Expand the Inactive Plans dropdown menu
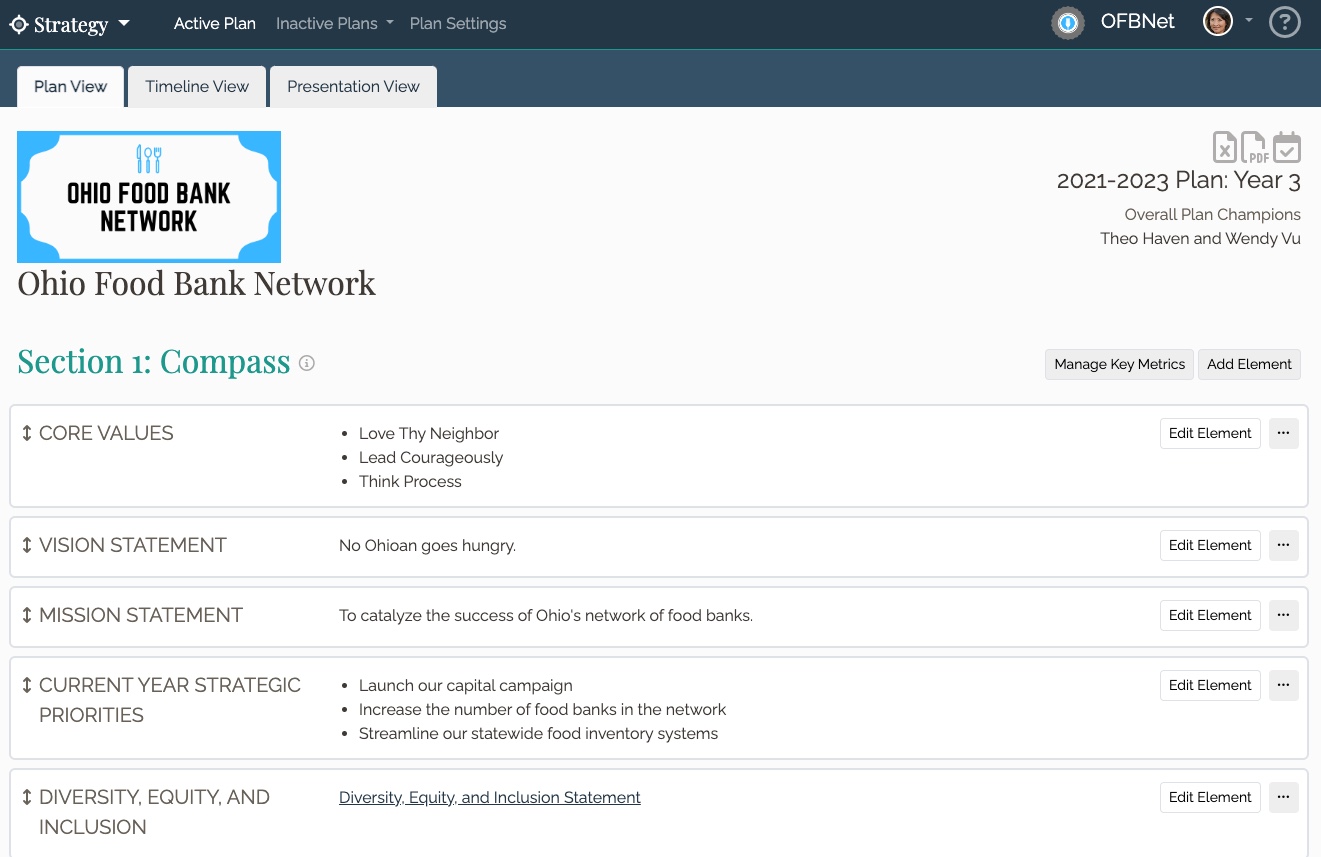Screen dimensions: 1321x857 click(x=335, y=23)
